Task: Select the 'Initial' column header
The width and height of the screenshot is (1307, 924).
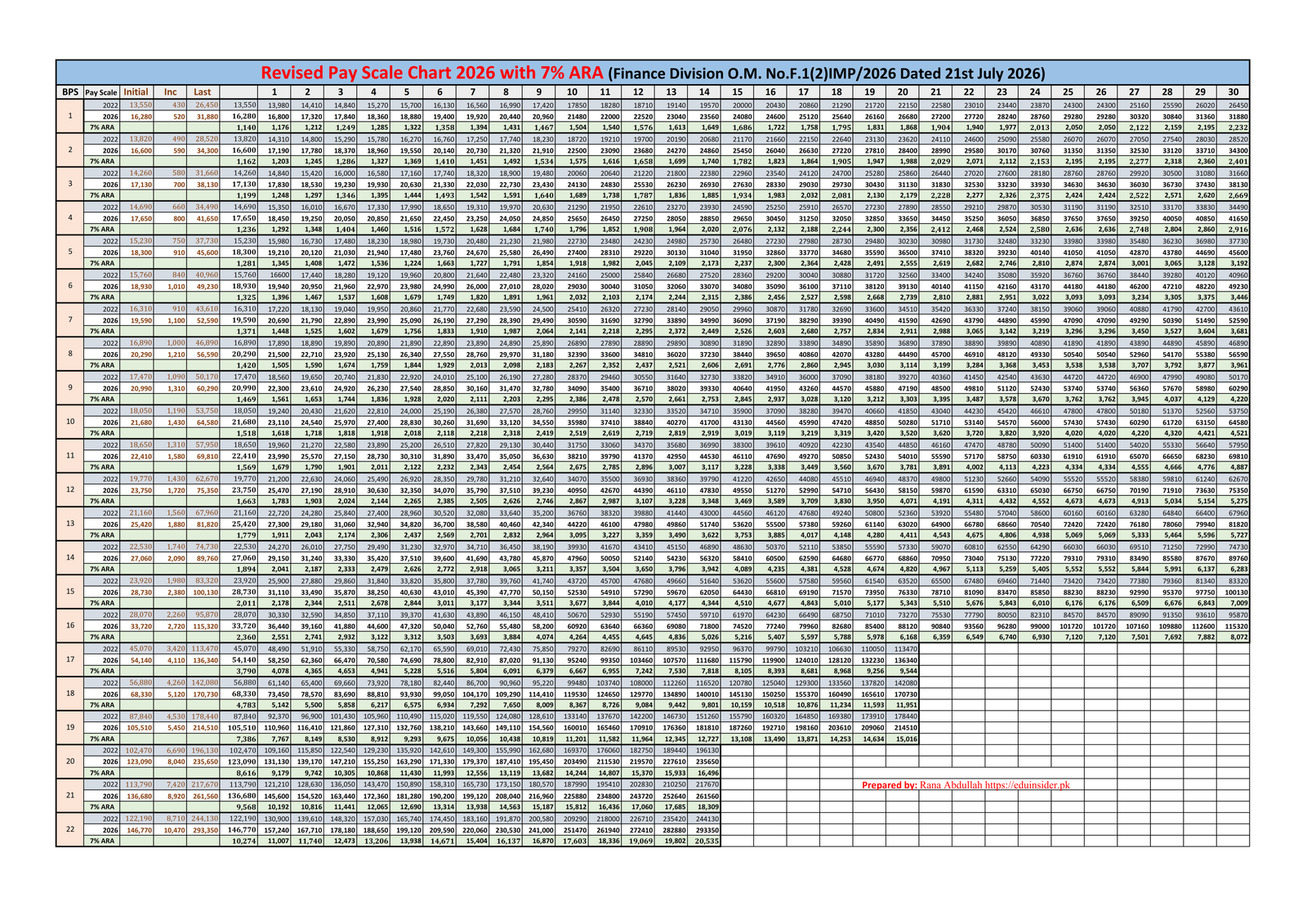Action: click(x=136, y=92)
